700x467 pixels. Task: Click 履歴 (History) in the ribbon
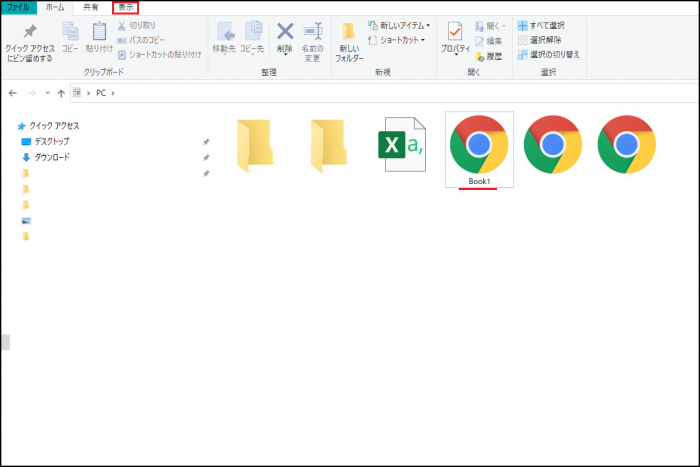pos(488,56)
